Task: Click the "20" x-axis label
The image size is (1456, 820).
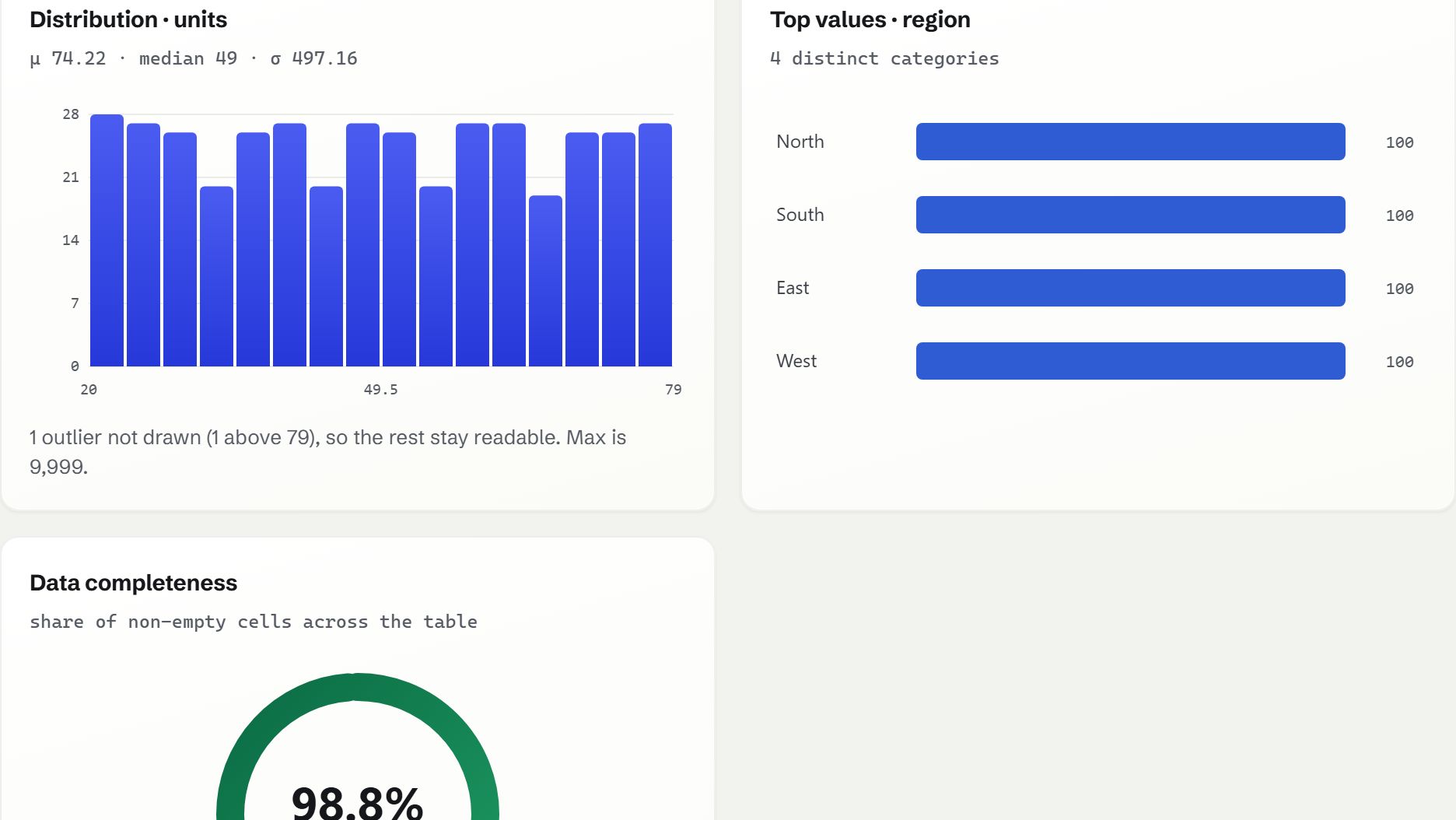Action: pos(89,390)
